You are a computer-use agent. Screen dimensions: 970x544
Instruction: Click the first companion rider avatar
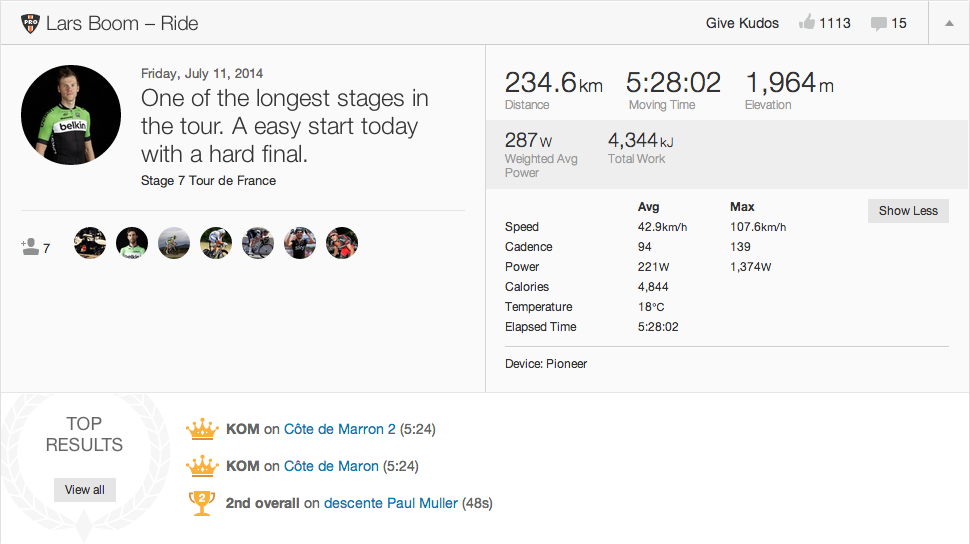coord(90,243)
